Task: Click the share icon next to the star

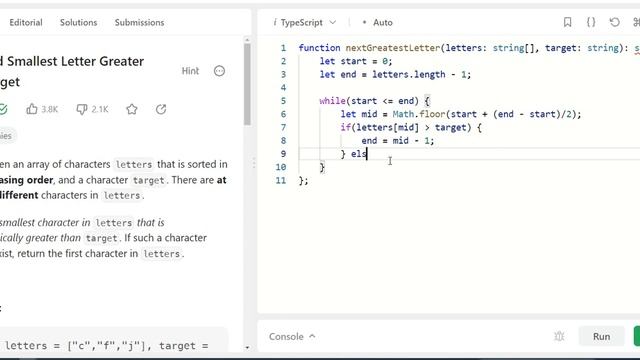Action: (161, 109)
